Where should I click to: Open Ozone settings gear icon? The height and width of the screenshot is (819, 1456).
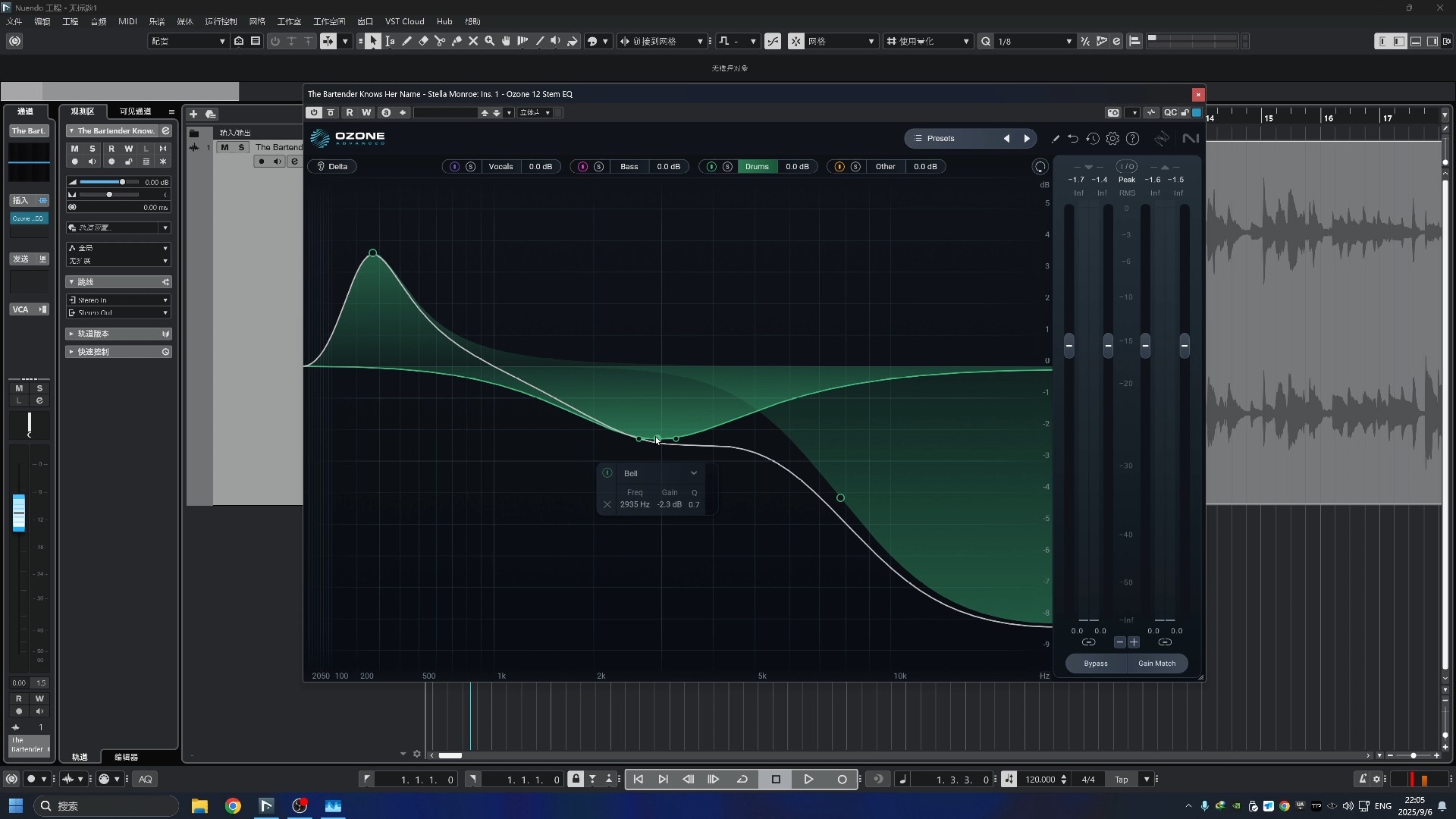pos(1112,139)
